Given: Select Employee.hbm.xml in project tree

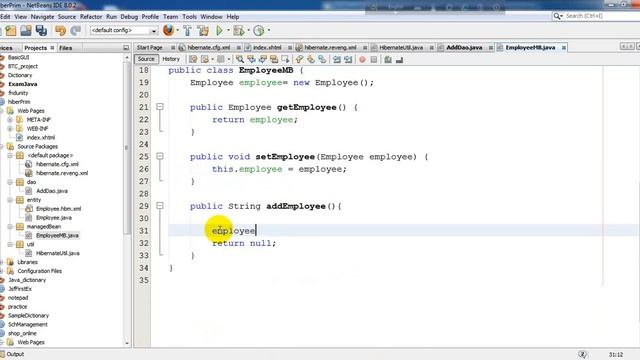Looking at the screenshot, I should point(58,209).
